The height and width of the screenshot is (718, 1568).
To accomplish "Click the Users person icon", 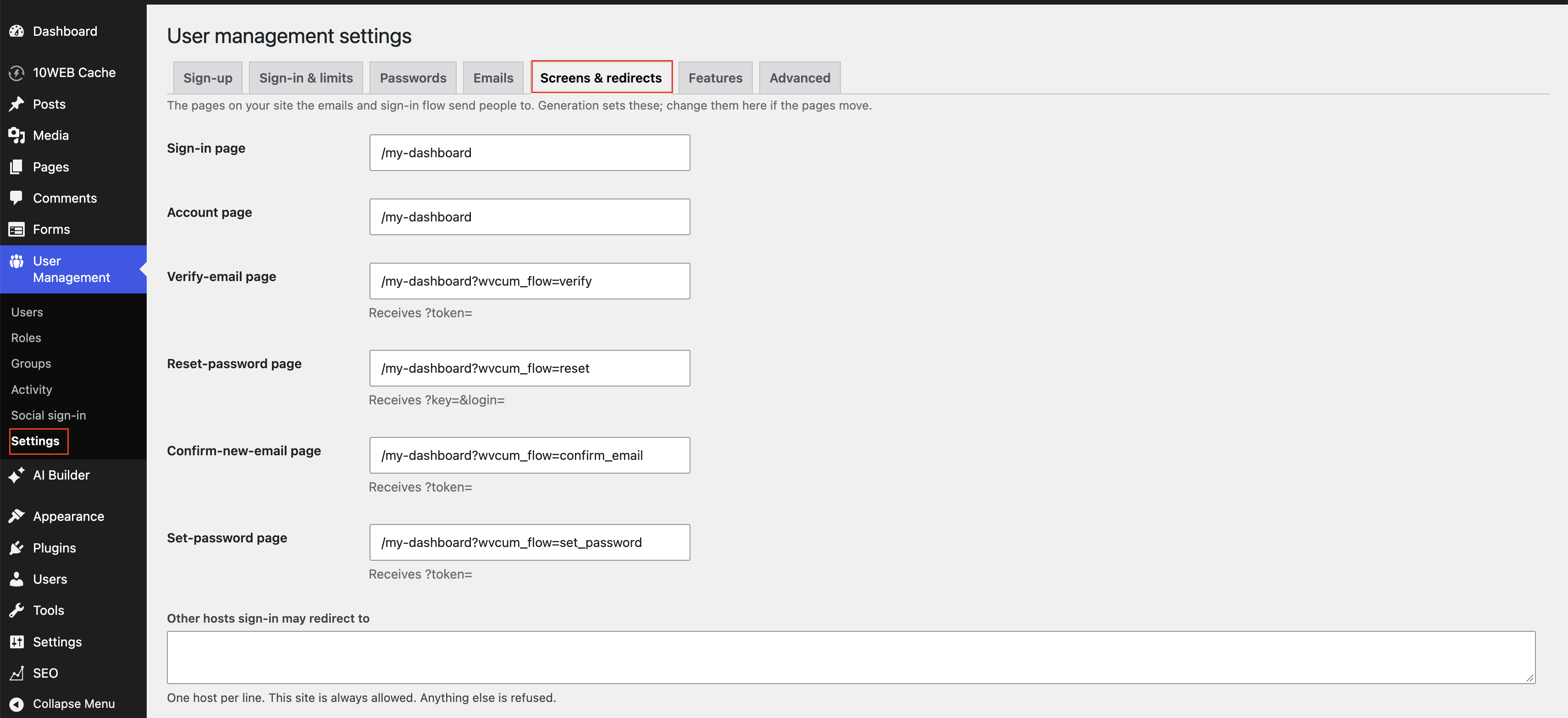I will point(17,579).
